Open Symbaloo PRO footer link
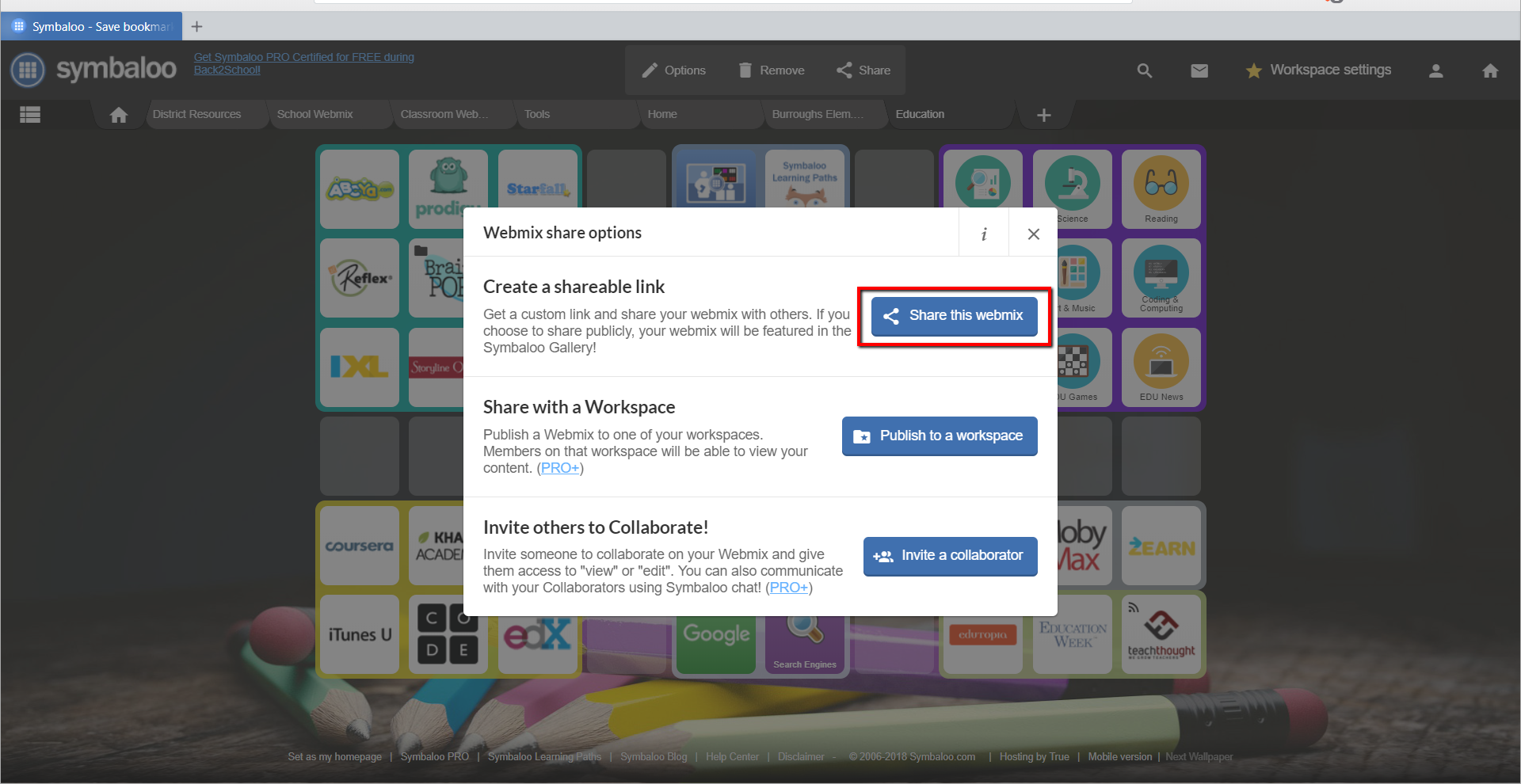The image size is (1521, 784). click(x=435, y=757)
